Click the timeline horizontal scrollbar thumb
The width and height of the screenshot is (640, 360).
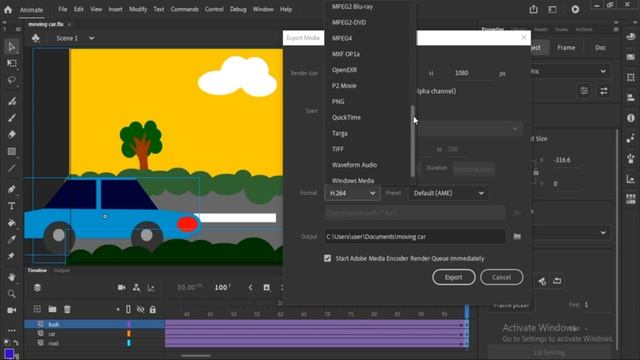pos(196,356)
